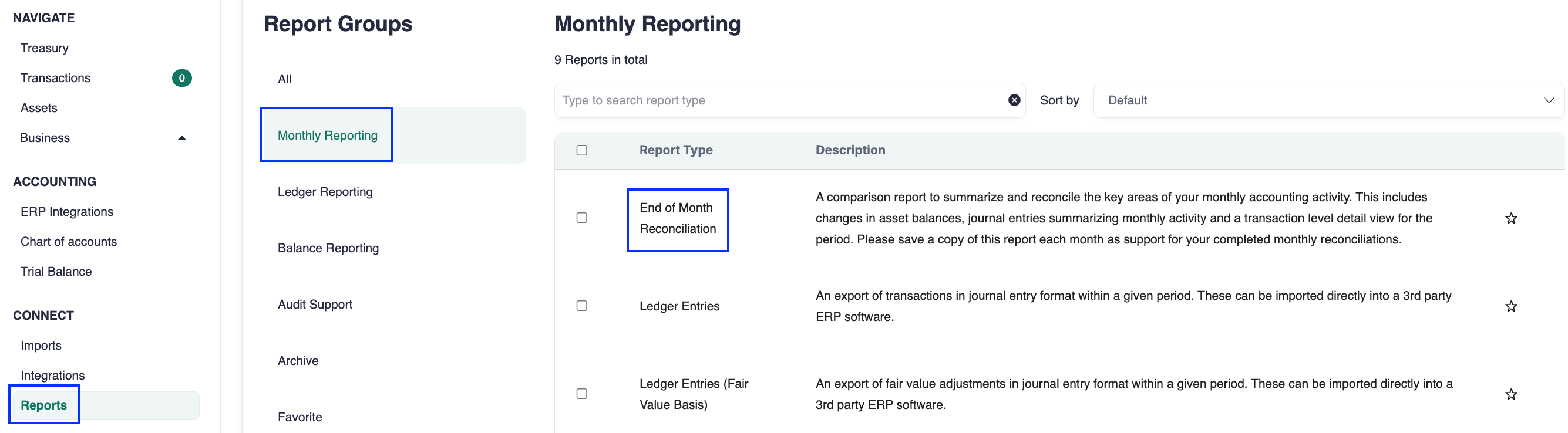Select Ledger Entries (Fair Value Basis) checkbox
Screen dimensions: 1568x433
582,394
